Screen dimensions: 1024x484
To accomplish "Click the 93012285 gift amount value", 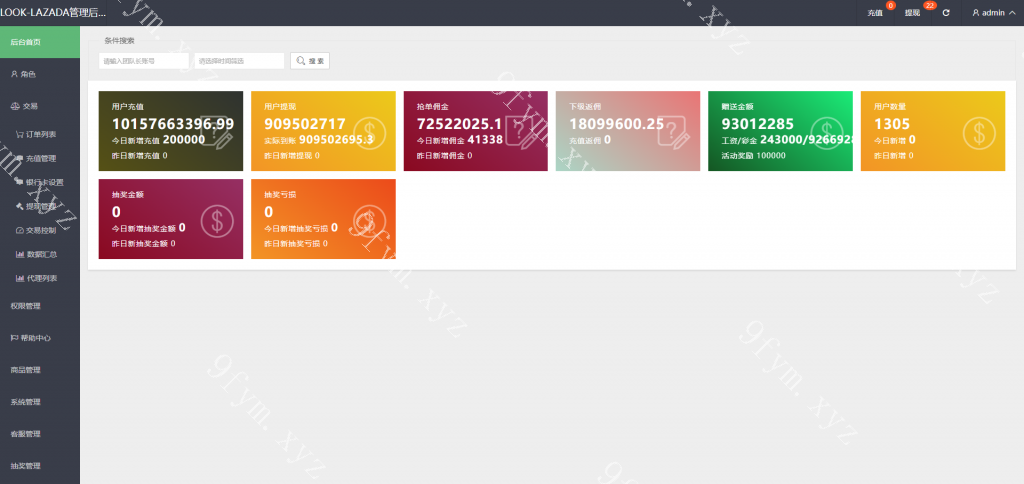I will [758, 123].
